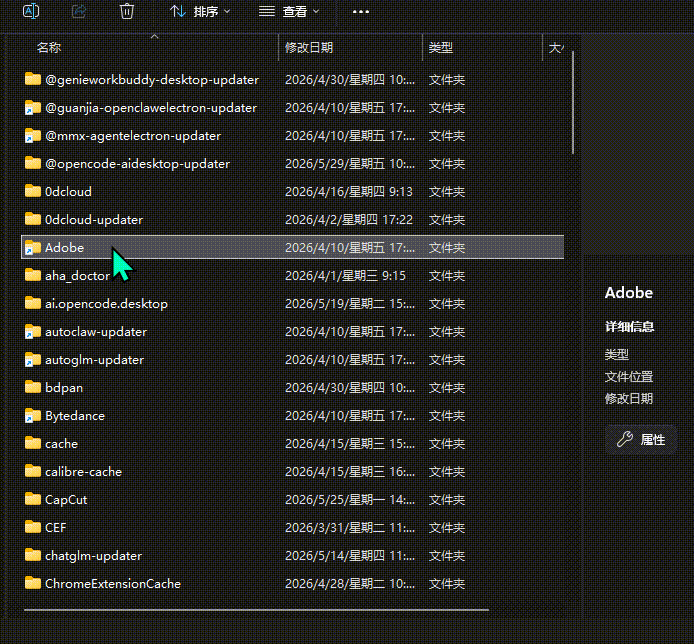Click the Rename icon in toolbar

(31, 11)
